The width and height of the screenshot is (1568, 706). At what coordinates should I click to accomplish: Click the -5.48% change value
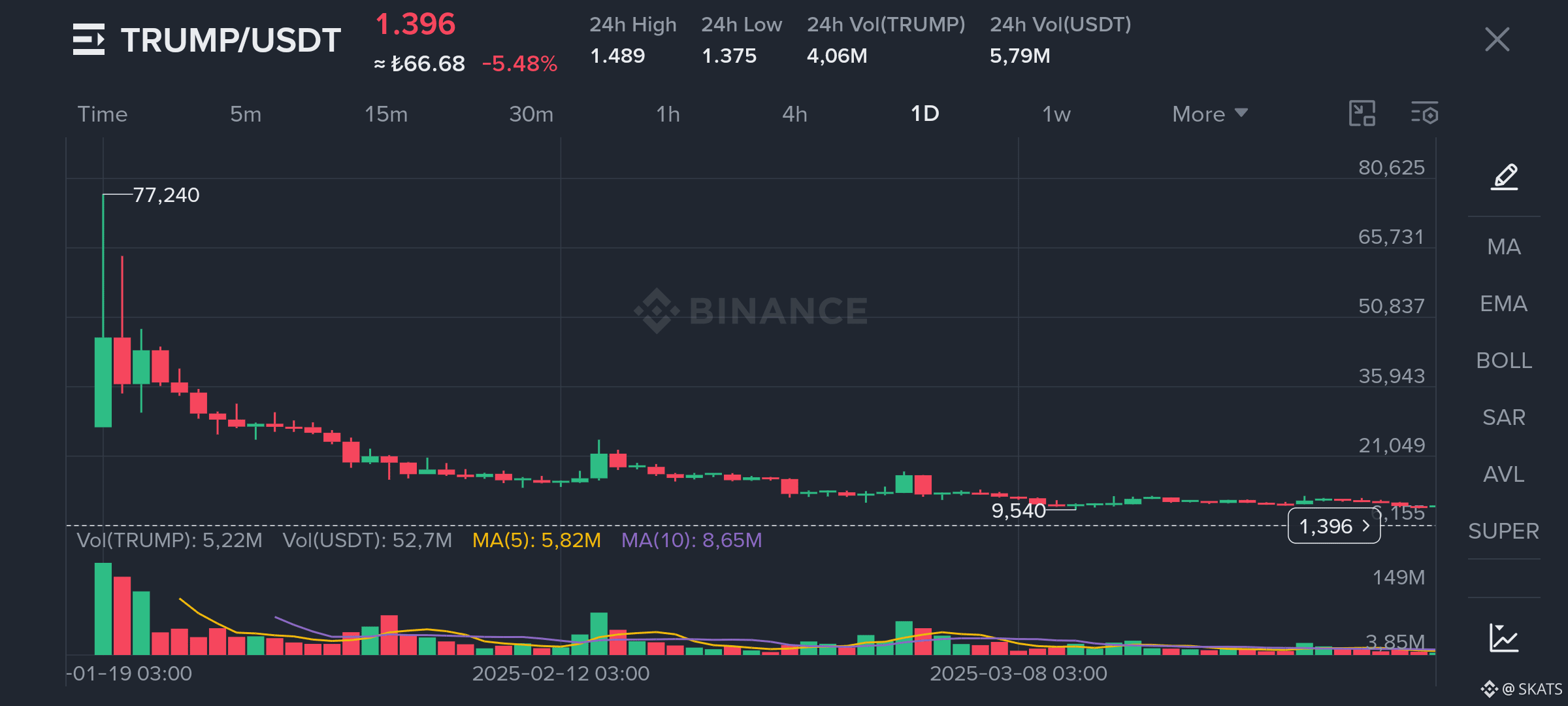[x=519, y=64]
